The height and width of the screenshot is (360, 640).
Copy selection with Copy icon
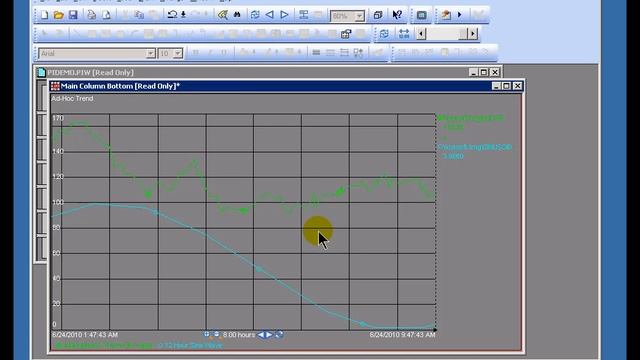tap(139, 15)
